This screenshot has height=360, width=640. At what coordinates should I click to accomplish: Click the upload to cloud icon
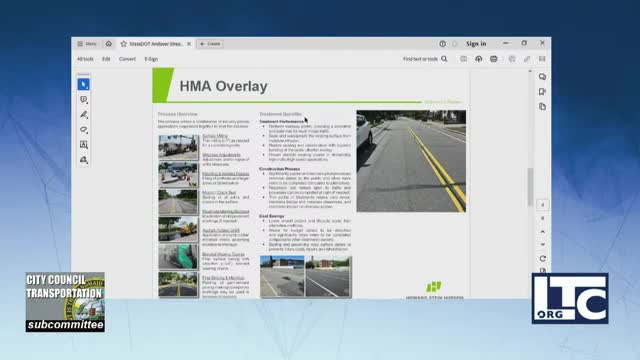point(479,59)
